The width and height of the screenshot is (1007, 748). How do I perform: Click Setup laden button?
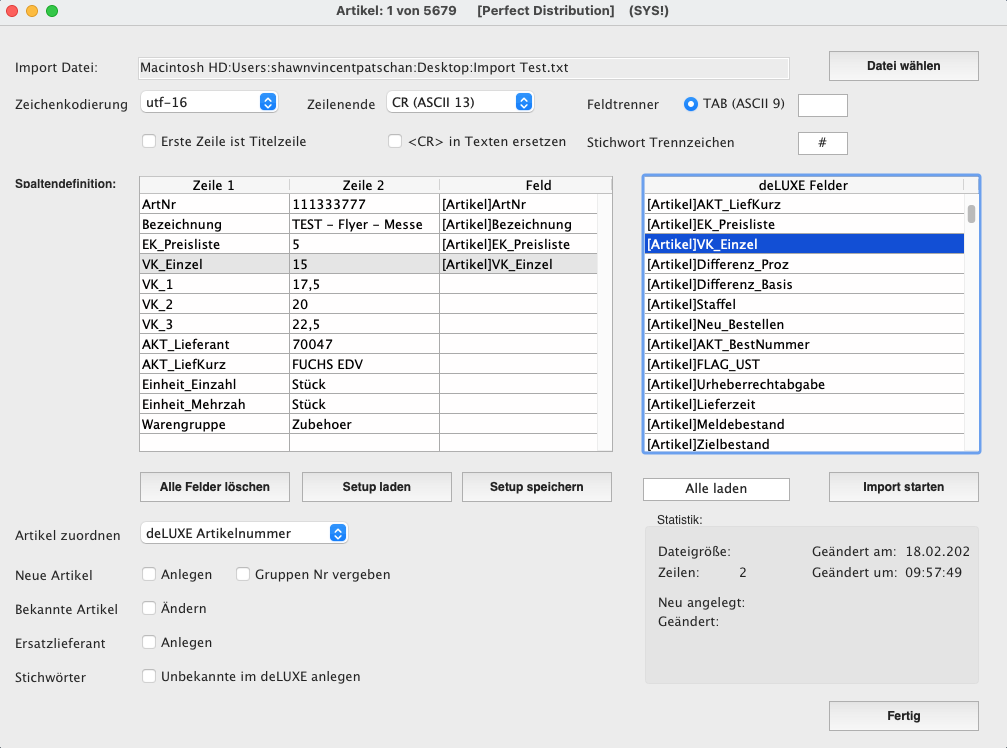coord(376,487)
